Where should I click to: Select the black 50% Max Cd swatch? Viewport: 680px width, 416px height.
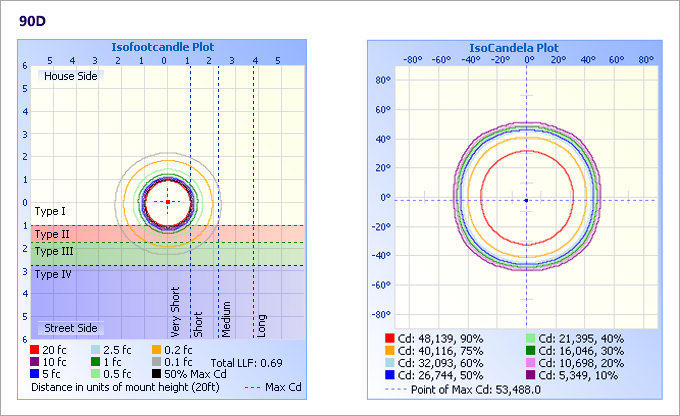pyautogui.click(x=157, y=373)
